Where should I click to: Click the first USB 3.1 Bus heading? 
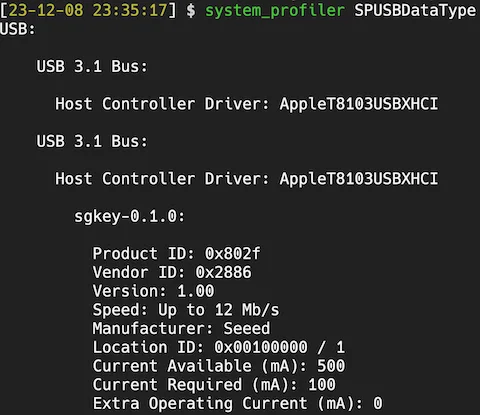(x=92, y=67)
